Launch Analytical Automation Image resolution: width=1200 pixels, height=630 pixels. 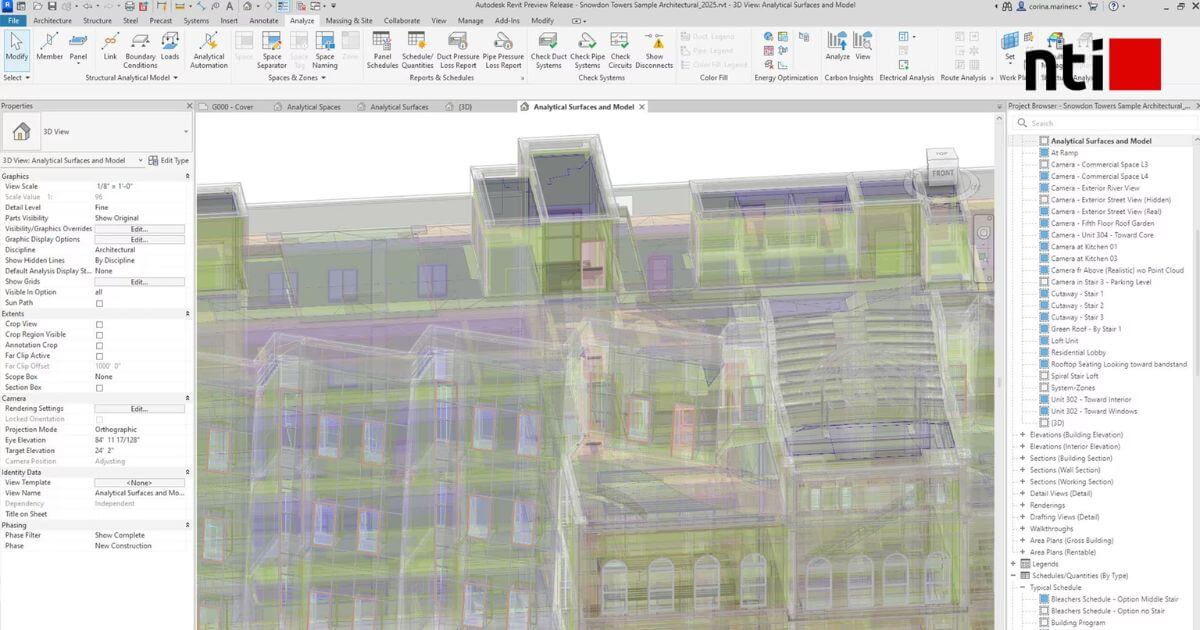(x=209, y=50)
